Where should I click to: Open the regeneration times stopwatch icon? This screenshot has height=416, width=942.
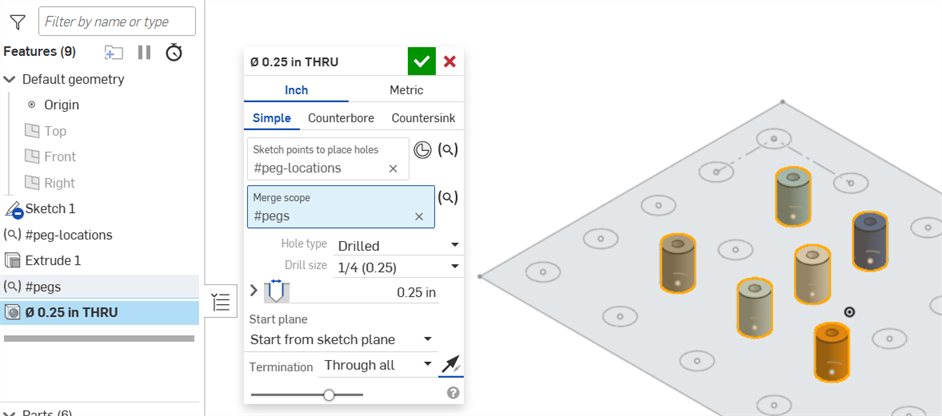point(174,52)
